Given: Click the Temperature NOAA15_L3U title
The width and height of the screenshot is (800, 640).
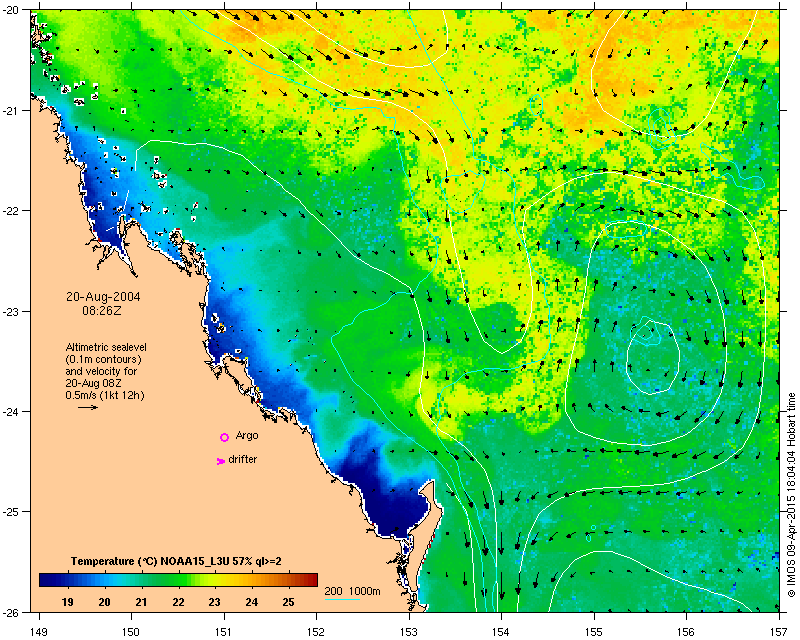Looking at the screenshot, I should click(x=176, y=561).
